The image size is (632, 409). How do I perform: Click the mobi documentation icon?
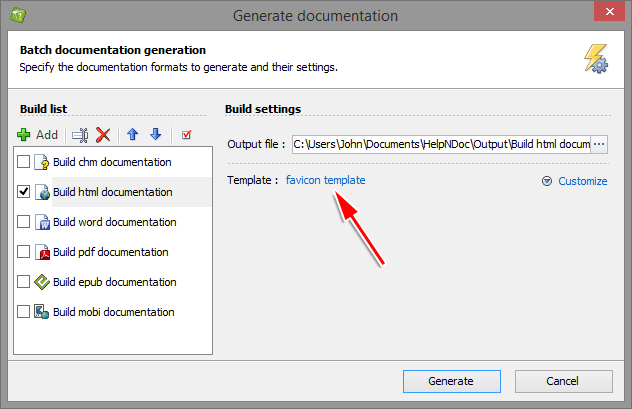click(x=42, y=312)
